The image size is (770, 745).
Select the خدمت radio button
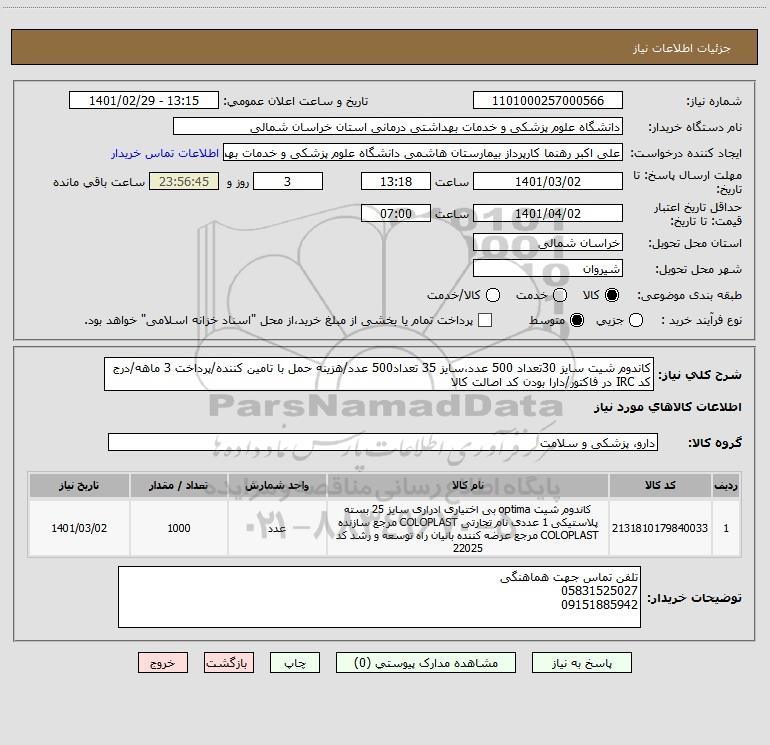(x=560, y=295)
